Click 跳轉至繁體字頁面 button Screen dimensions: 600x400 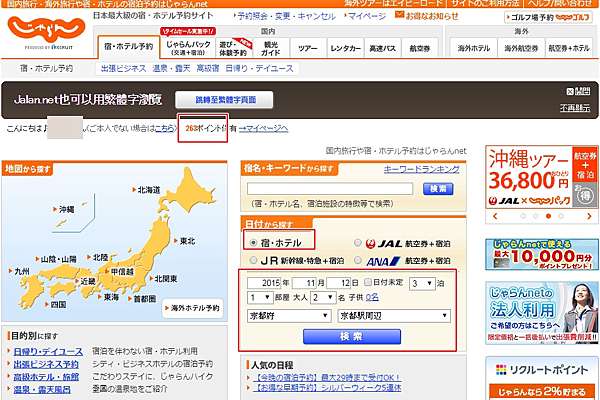(x=224, y=100)
